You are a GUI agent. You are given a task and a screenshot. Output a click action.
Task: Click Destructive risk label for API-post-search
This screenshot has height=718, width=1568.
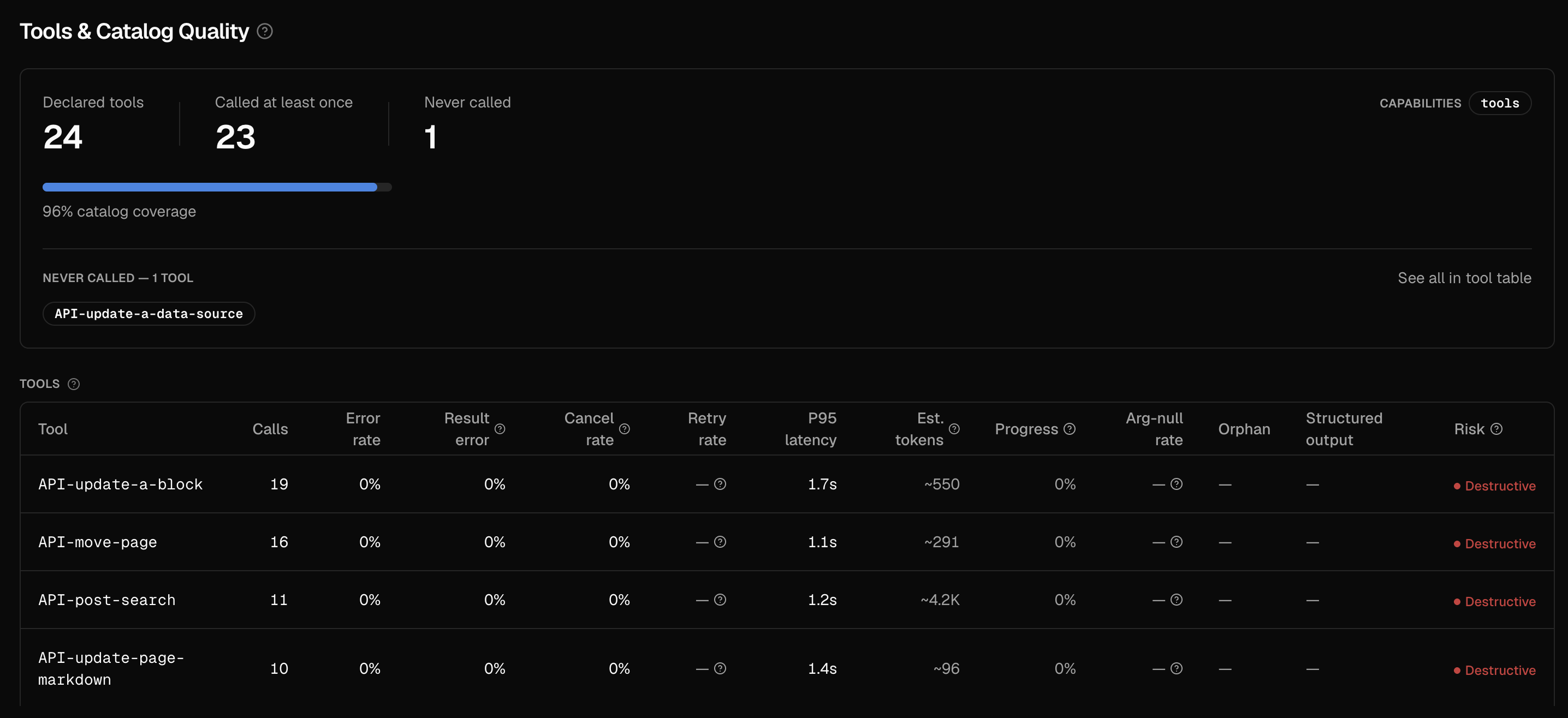(x=1494, y=602)
